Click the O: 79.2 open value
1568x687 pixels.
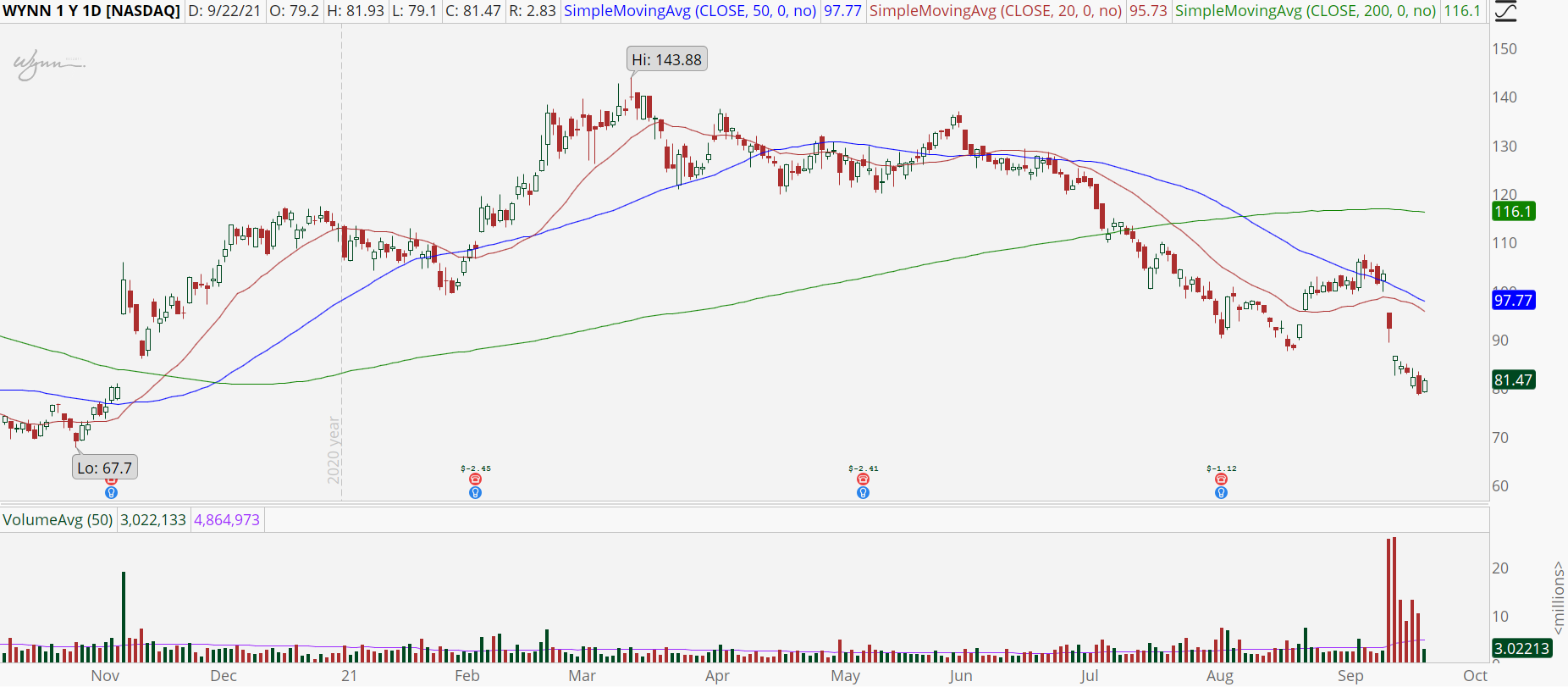(x=294, y=11)
